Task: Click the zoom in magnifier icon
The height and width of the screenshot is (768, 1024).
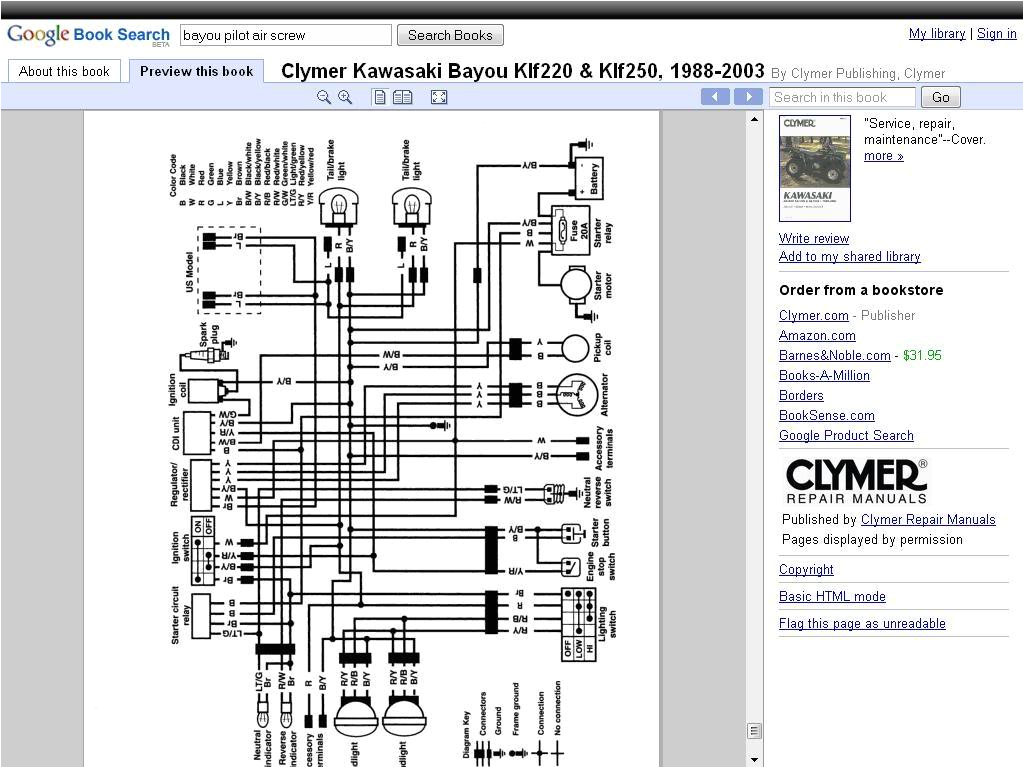Action: tap(345, 97)
